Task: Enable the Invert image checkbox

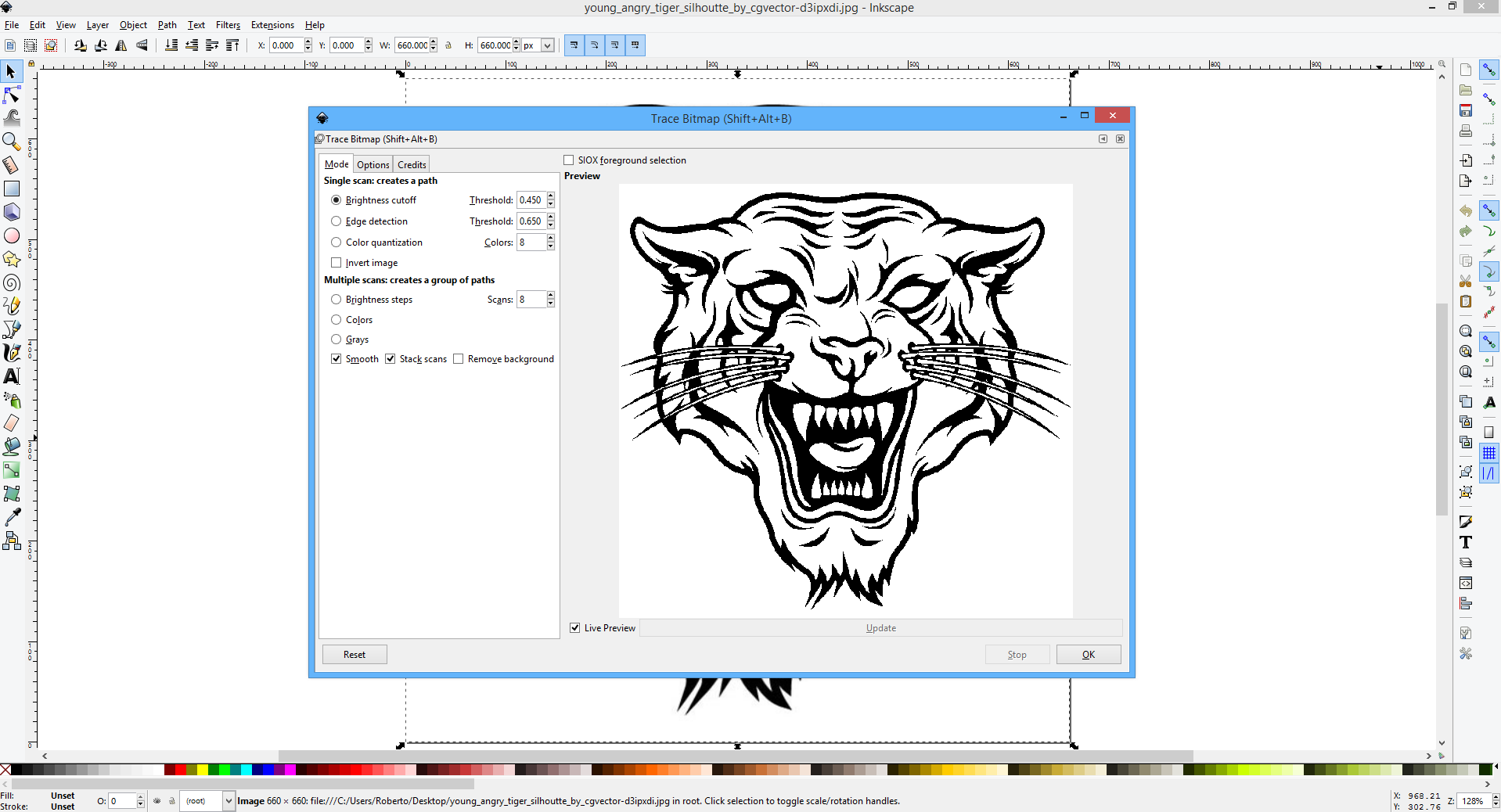Action: [x=337, y=263]
